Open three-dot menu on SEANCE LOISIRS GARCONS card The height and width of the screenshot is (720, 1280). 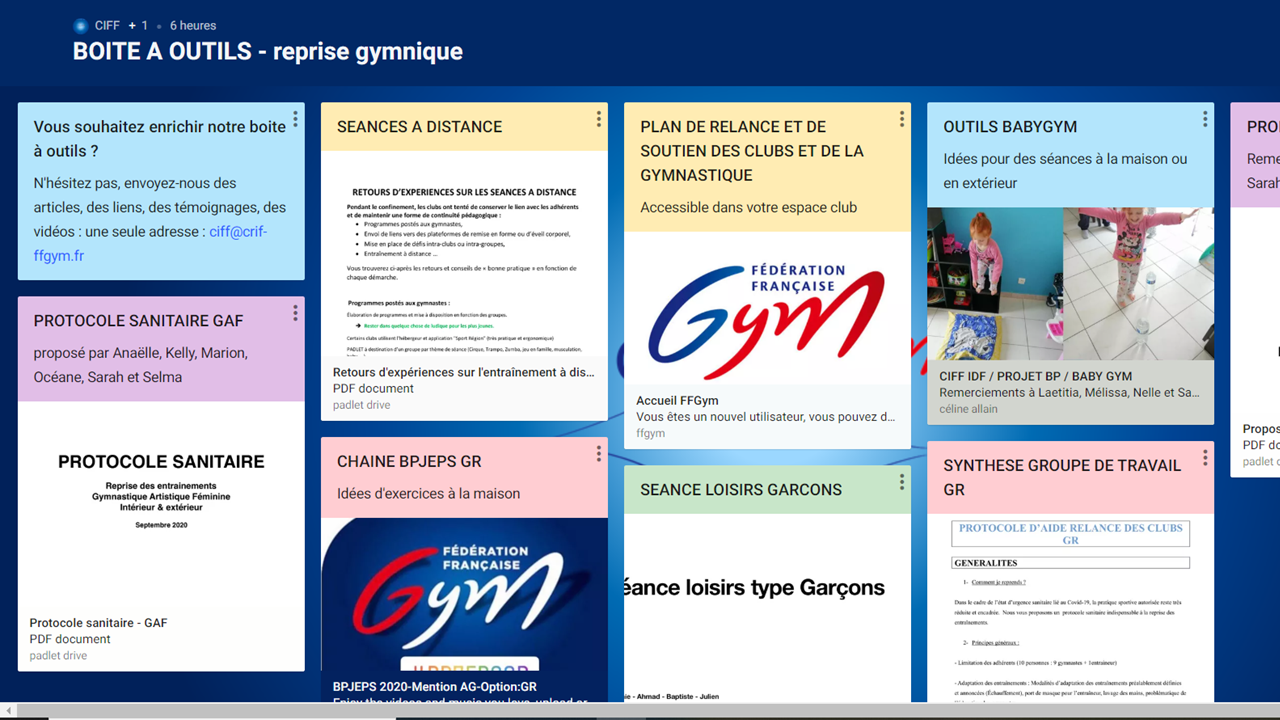pos(902,482)
